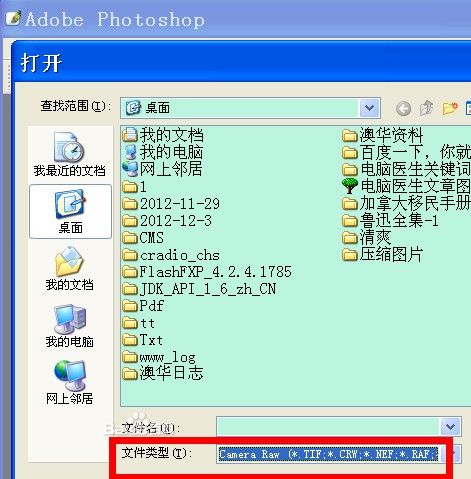Select the 鲁迅全集-1 folder
This screenshot has width=471, height=479.
(390, 220)
